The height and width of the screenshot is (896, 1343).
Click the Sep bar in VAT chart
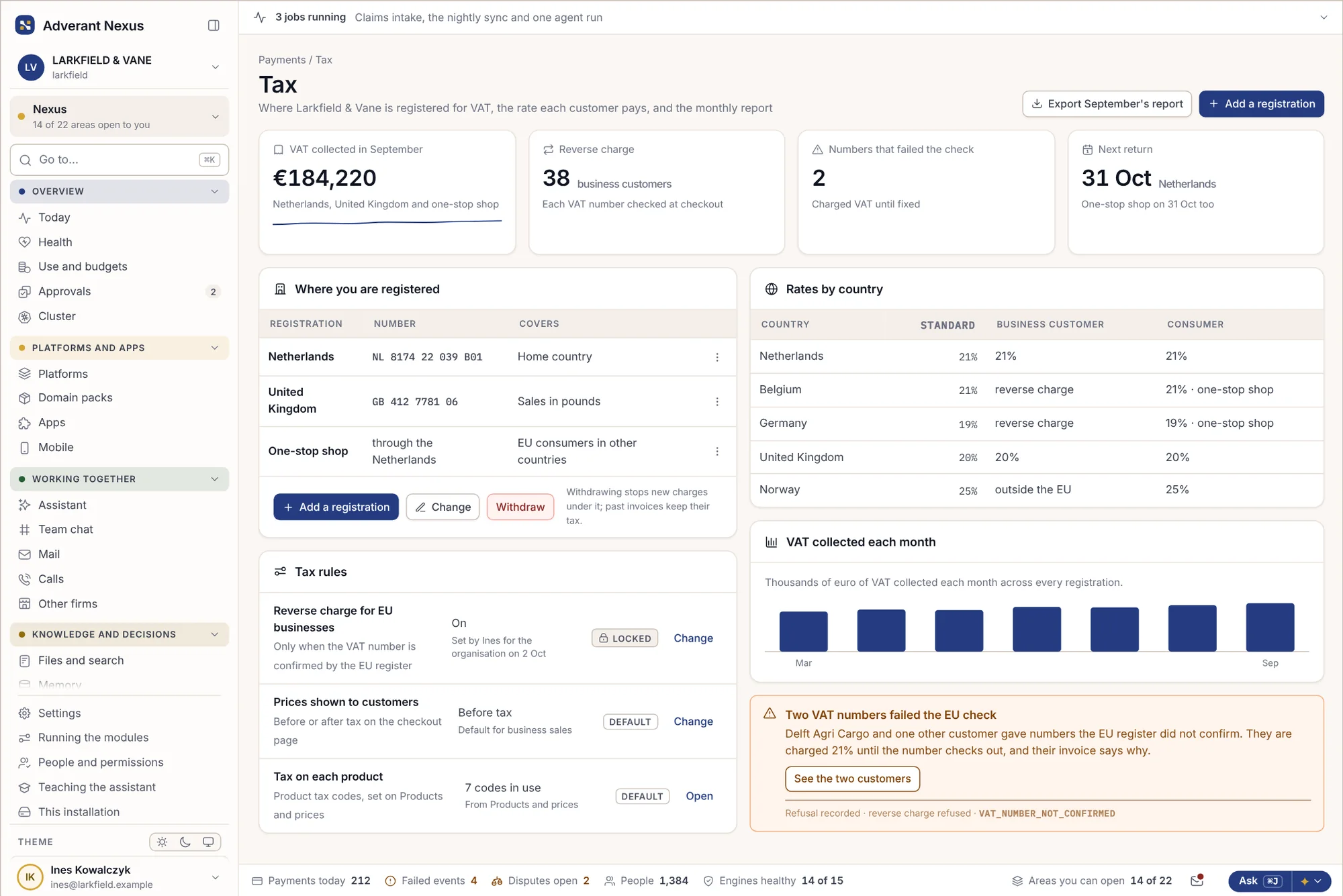1270,627
